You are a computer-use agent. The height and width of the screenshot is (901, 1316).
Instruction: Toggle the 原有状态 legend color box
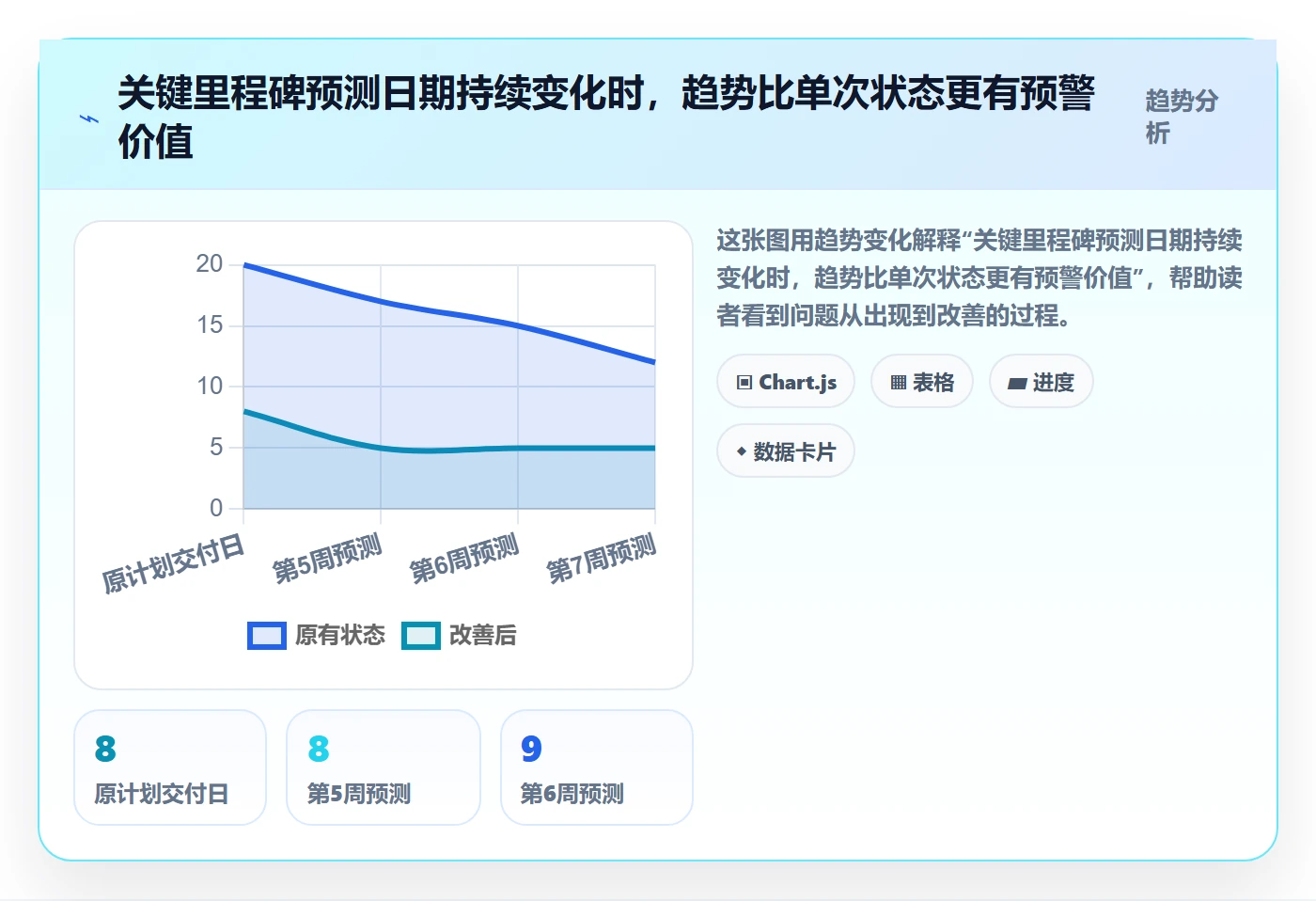coord(267,636)
